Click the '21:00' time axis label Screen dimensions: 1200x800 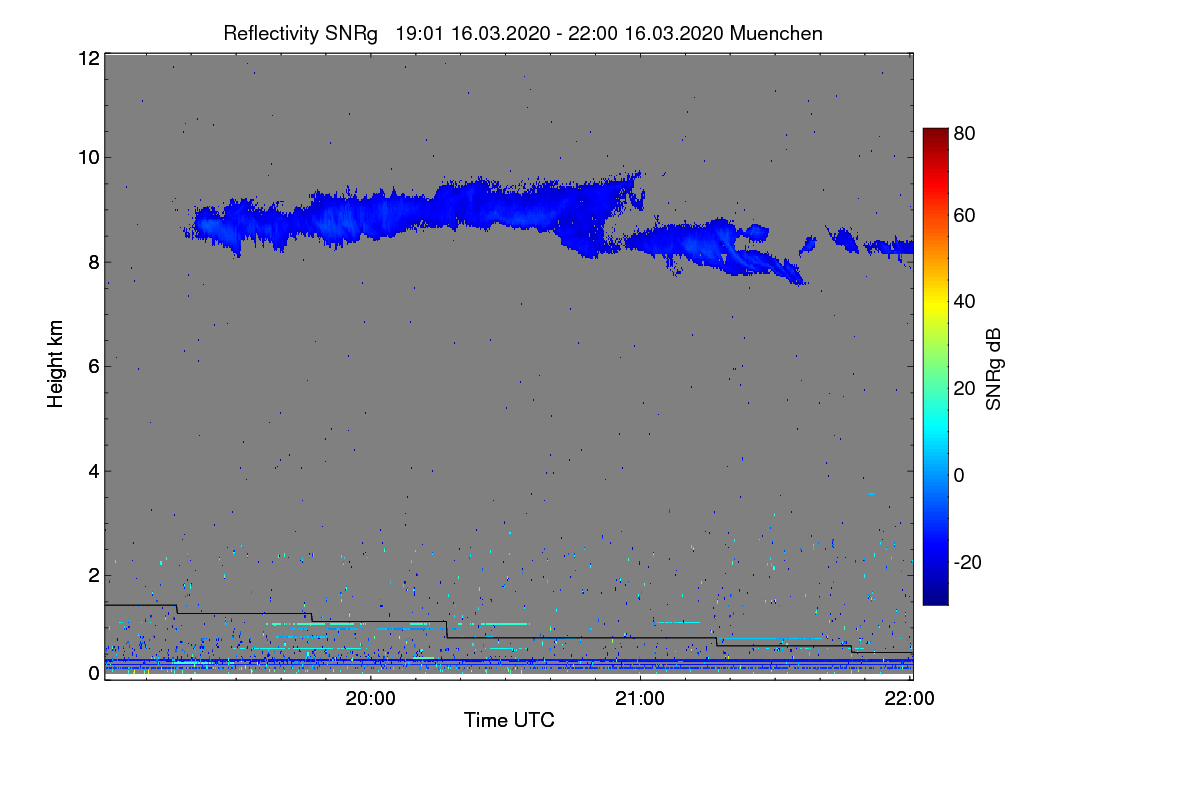pyautogui.click(x=640, y=700)
